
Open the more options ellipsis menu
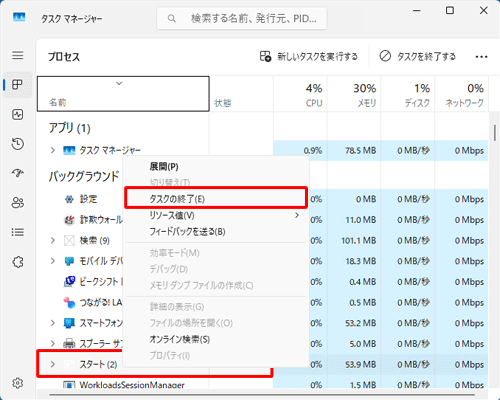coord(481,57)
